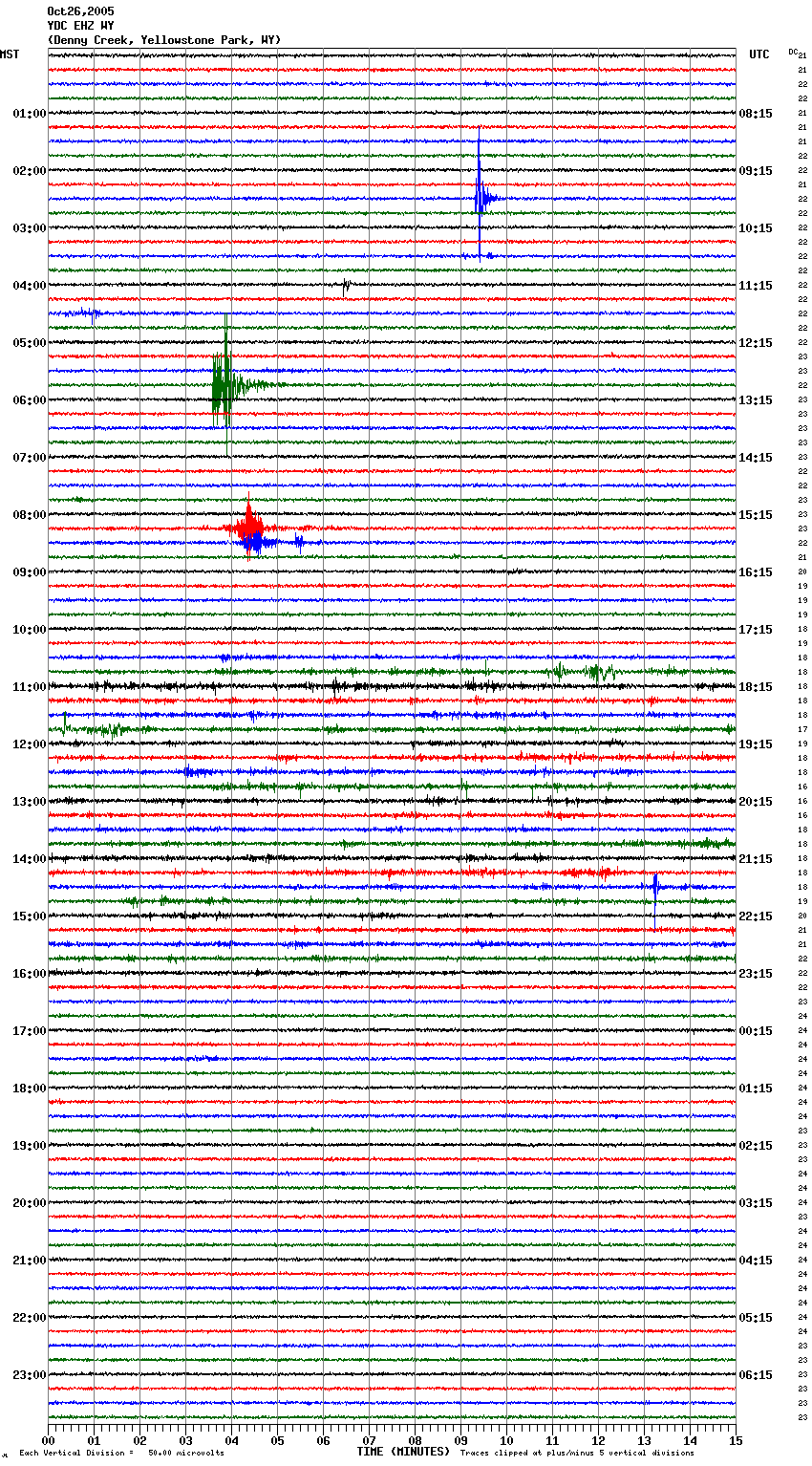
Task: Click the "21:15" UTC time label
Action: pos(756,859)
